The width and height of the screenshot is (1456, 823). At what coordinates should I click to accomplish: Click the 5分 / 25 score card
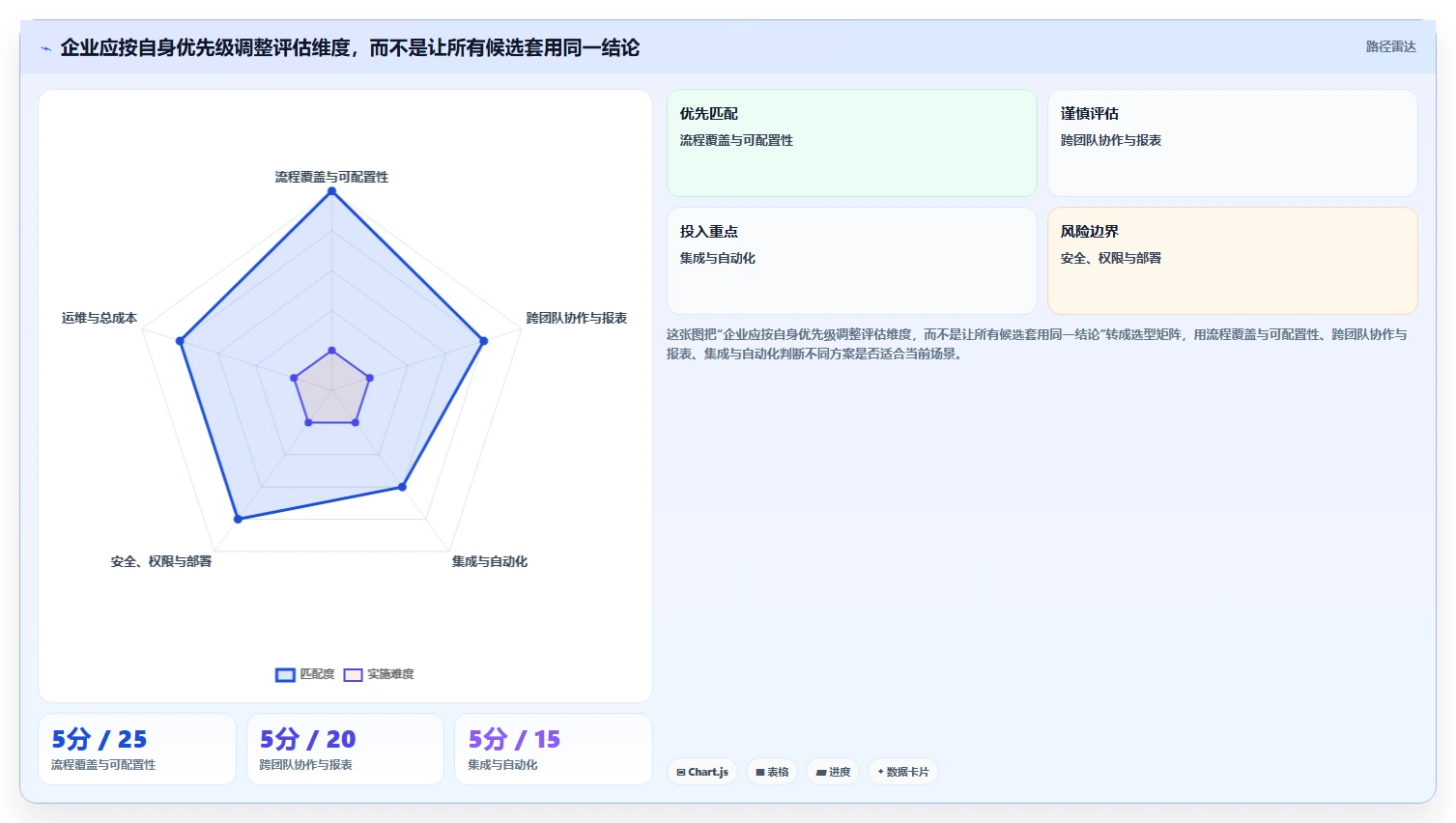pyautogui.click(x=137, y=750)
